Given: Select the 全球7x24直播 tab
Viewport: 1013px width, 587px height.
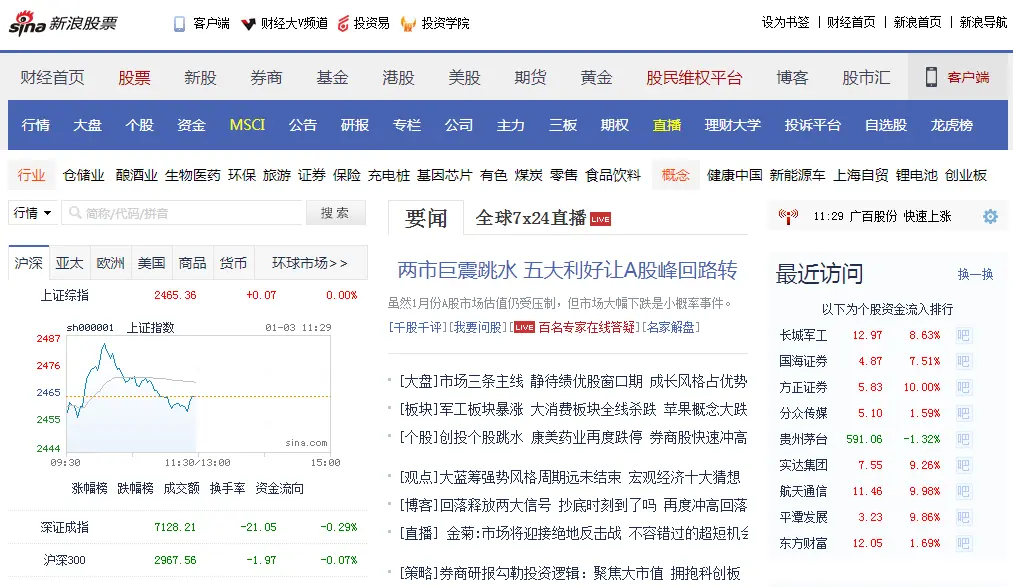Looking at the screenshot, I should click(x=531, y=218).
